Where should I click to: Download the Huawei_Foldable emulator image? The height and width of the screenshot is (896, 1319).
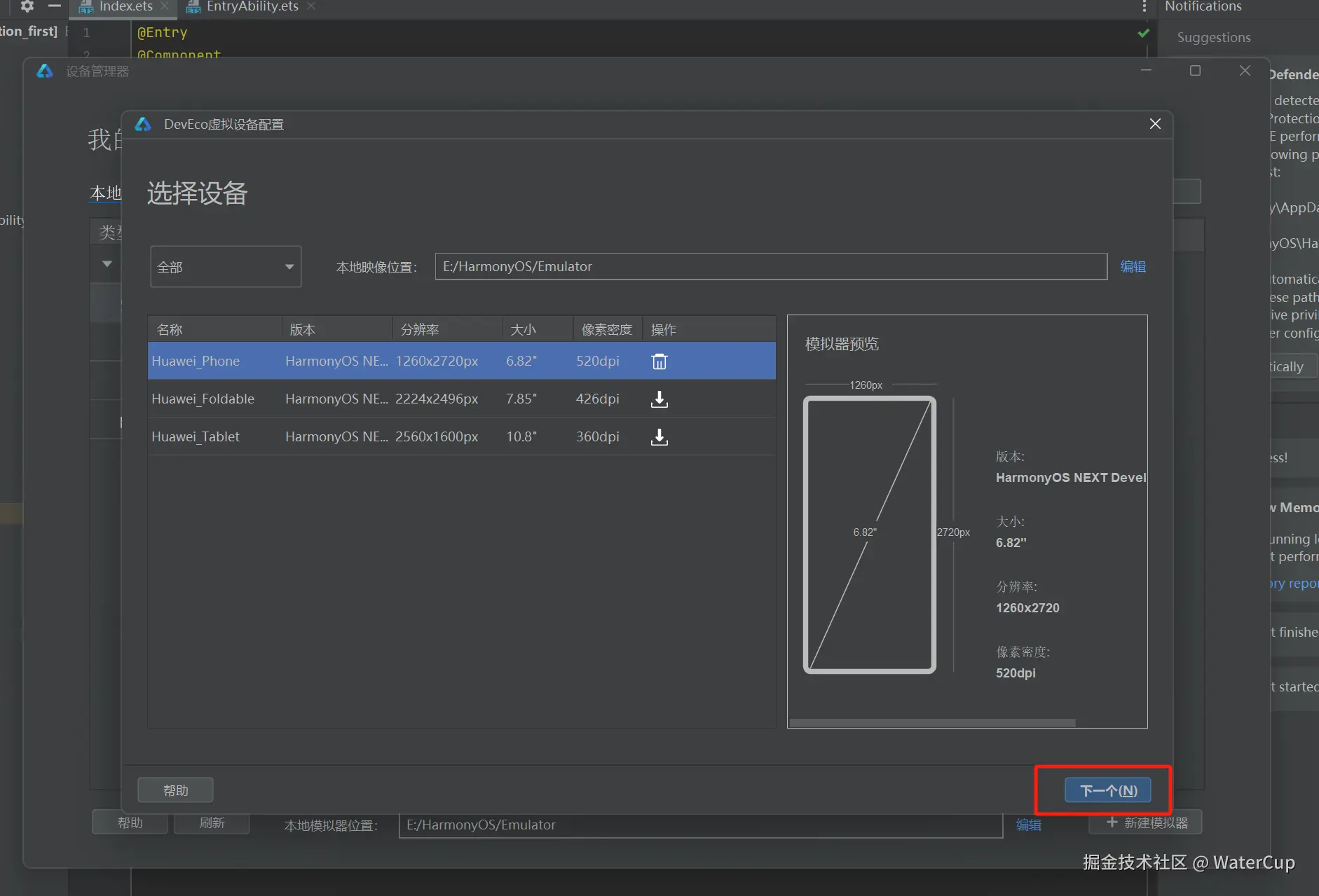click(x=659, y=399)
